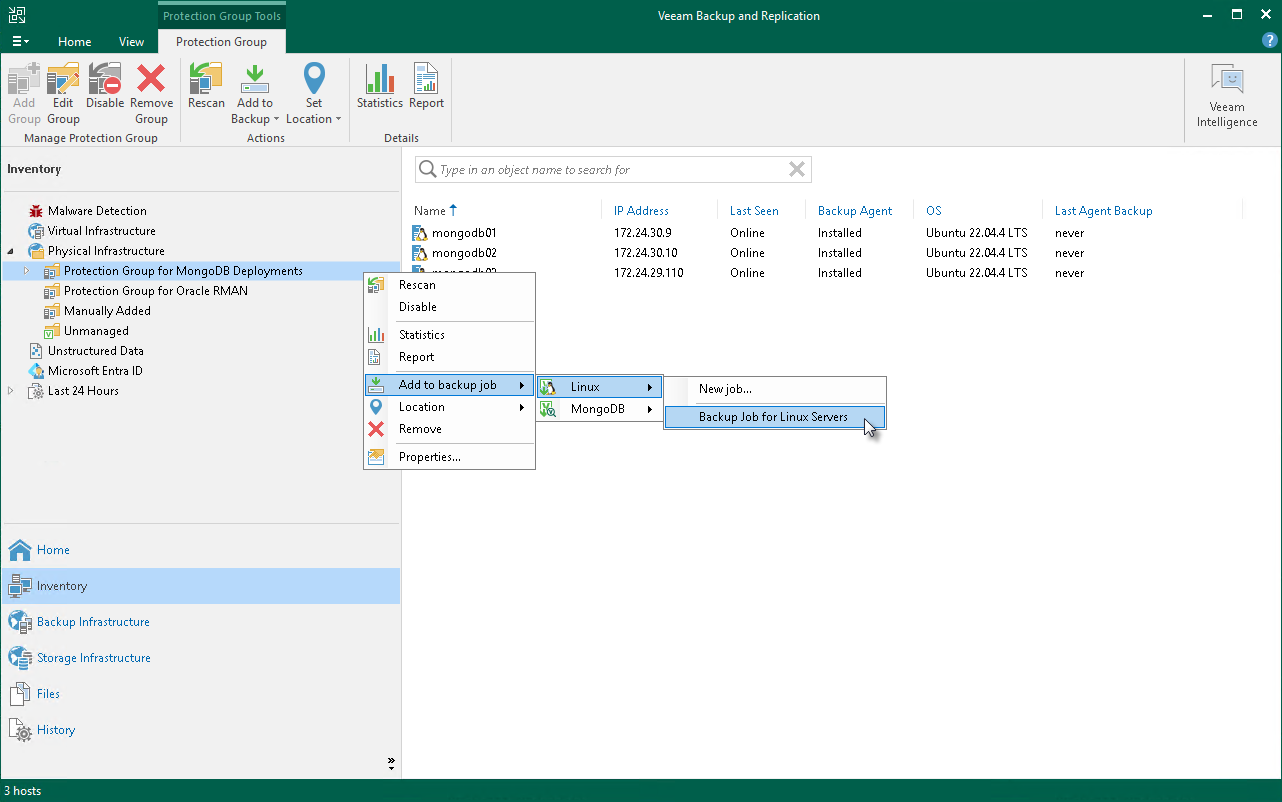Collapse the Physical Infrastructure tree node

pyautogui.click(x=11, y=251)
